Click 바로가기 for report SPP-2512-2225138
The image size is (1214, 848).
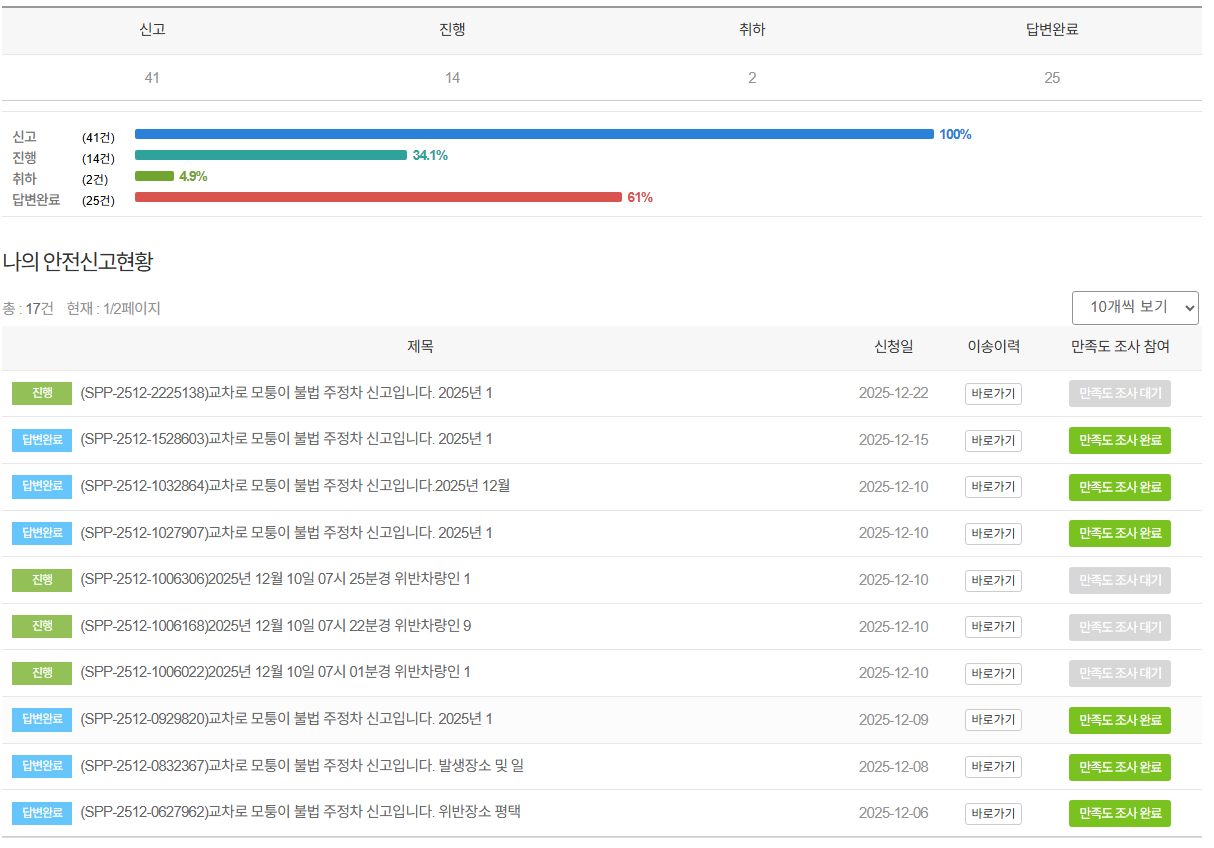click(992, 394)
